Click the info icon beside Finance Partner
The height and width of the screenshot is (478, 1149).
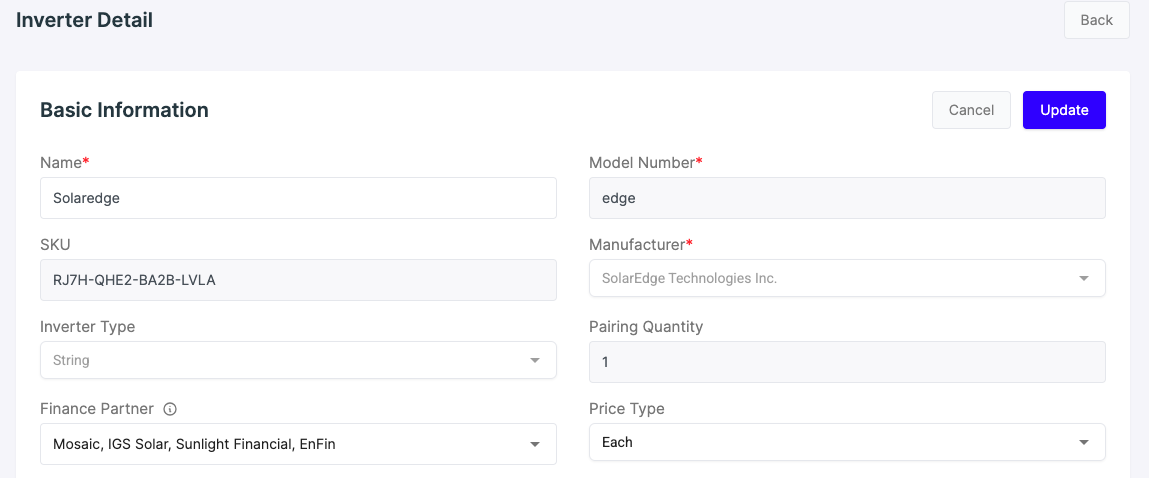point(170,409)
